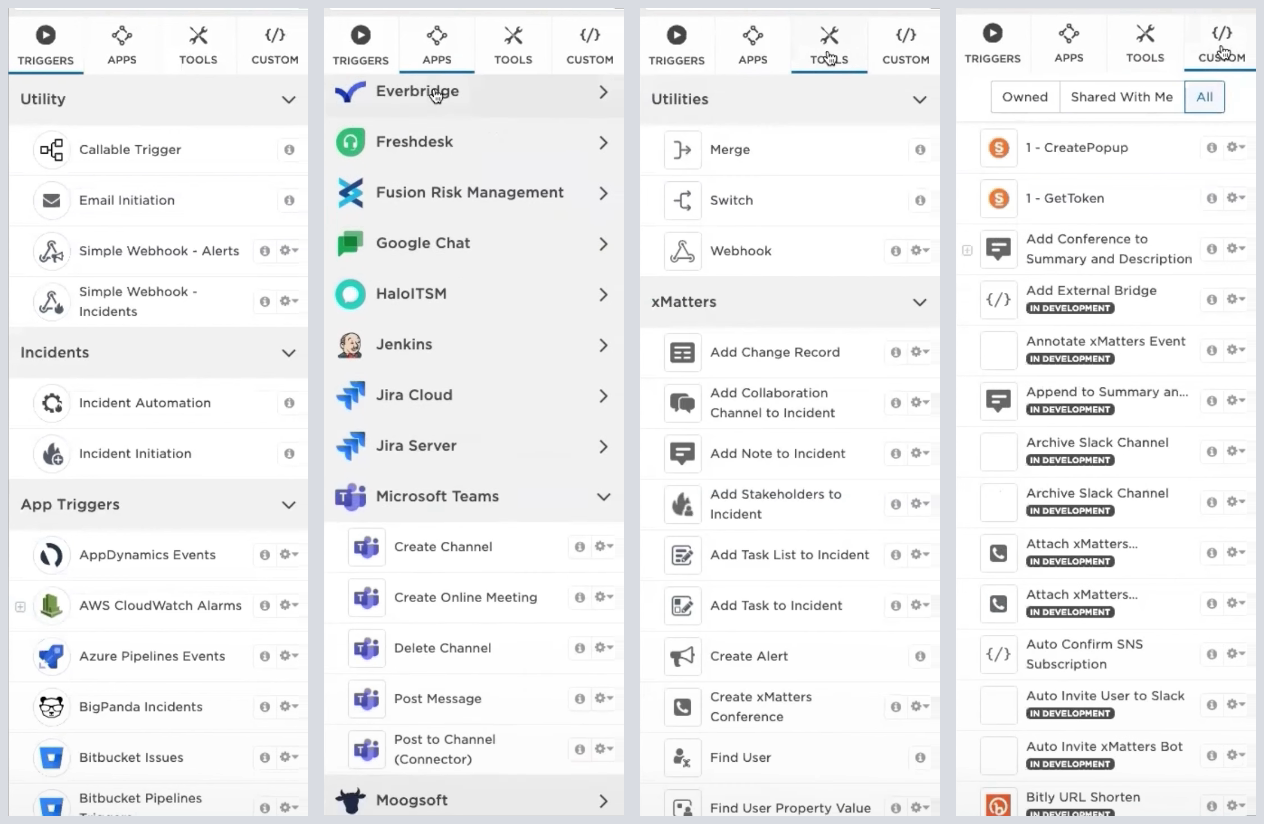Collapse the Incidents triggers section
Viewport: 1264px width, 824px height.
[x=289, y=353]
